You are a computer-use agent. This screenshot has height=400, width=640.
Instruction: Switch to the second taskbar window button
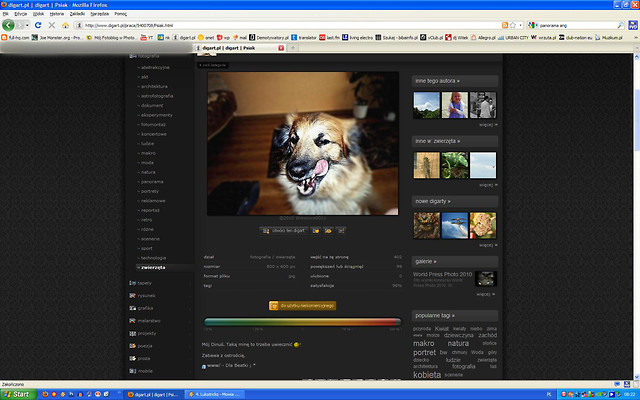coord(214,394)
